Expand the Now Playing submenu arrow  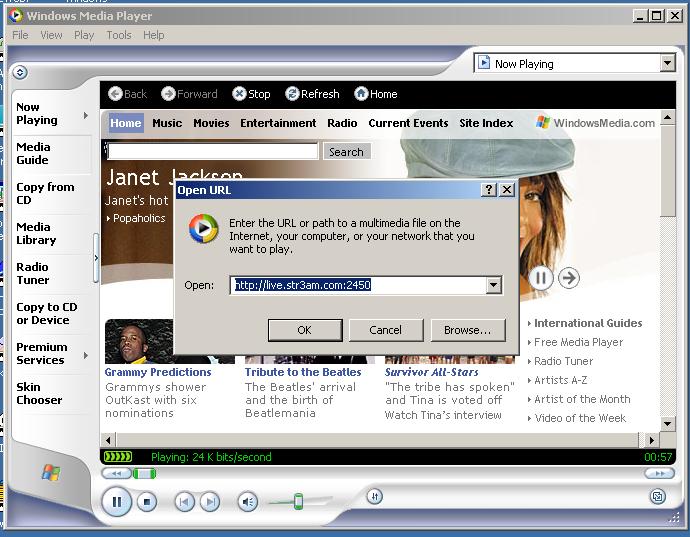(x=85, y=115)
